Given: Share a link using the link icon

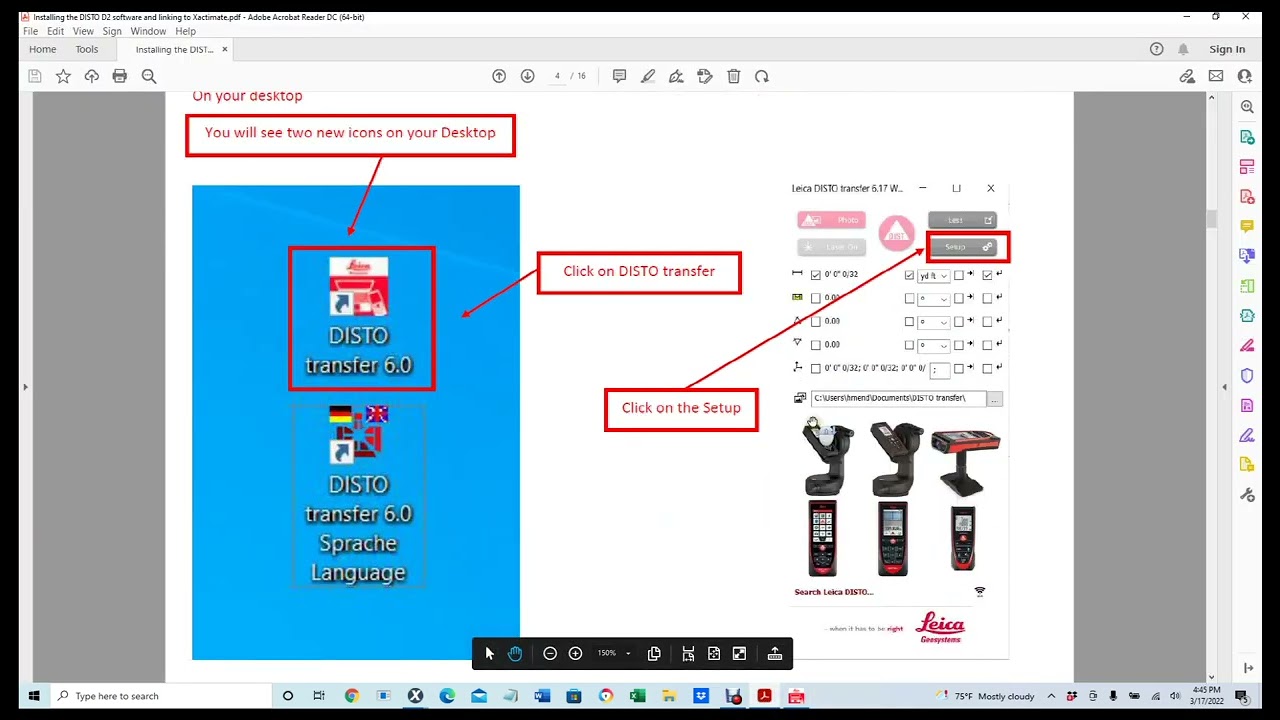Looking at the screenshot, I should [x=1187, y=76].
